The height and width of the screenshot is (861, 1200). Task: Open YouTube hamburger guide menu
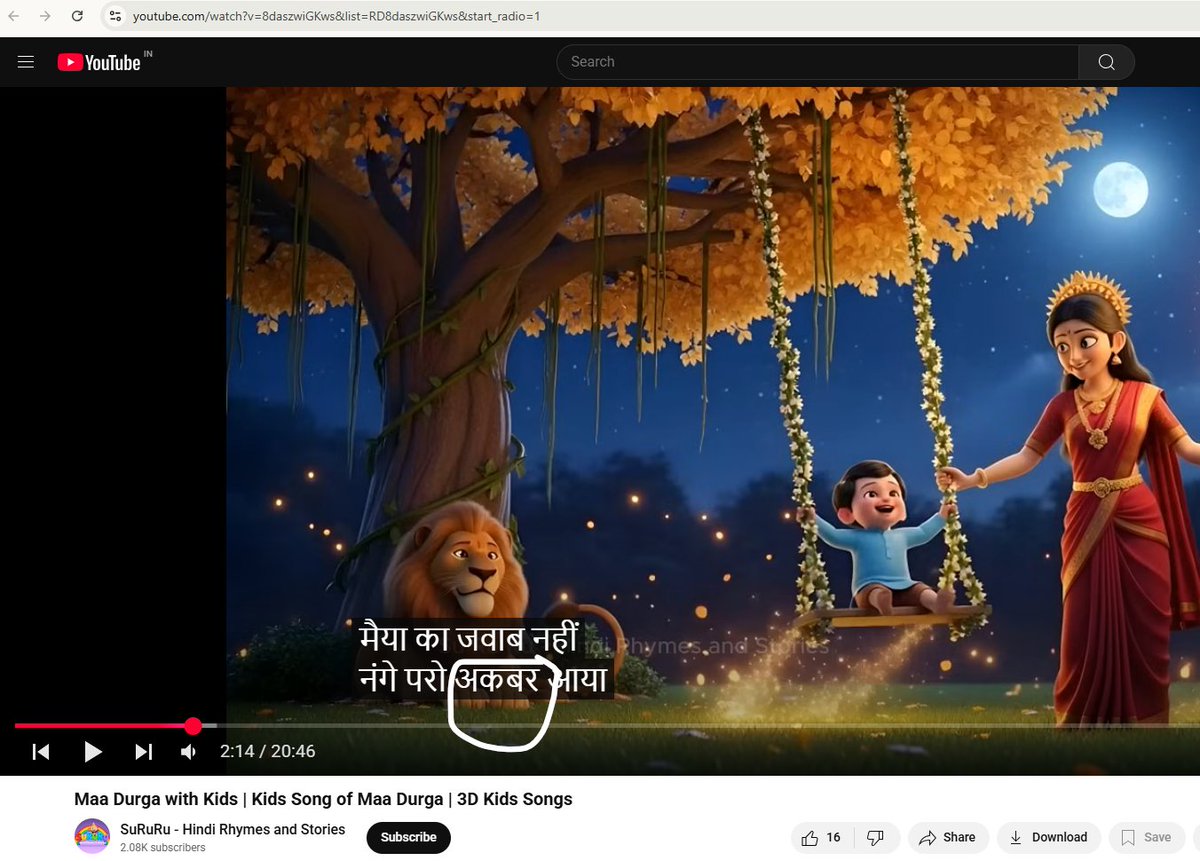tap(26, 62)
